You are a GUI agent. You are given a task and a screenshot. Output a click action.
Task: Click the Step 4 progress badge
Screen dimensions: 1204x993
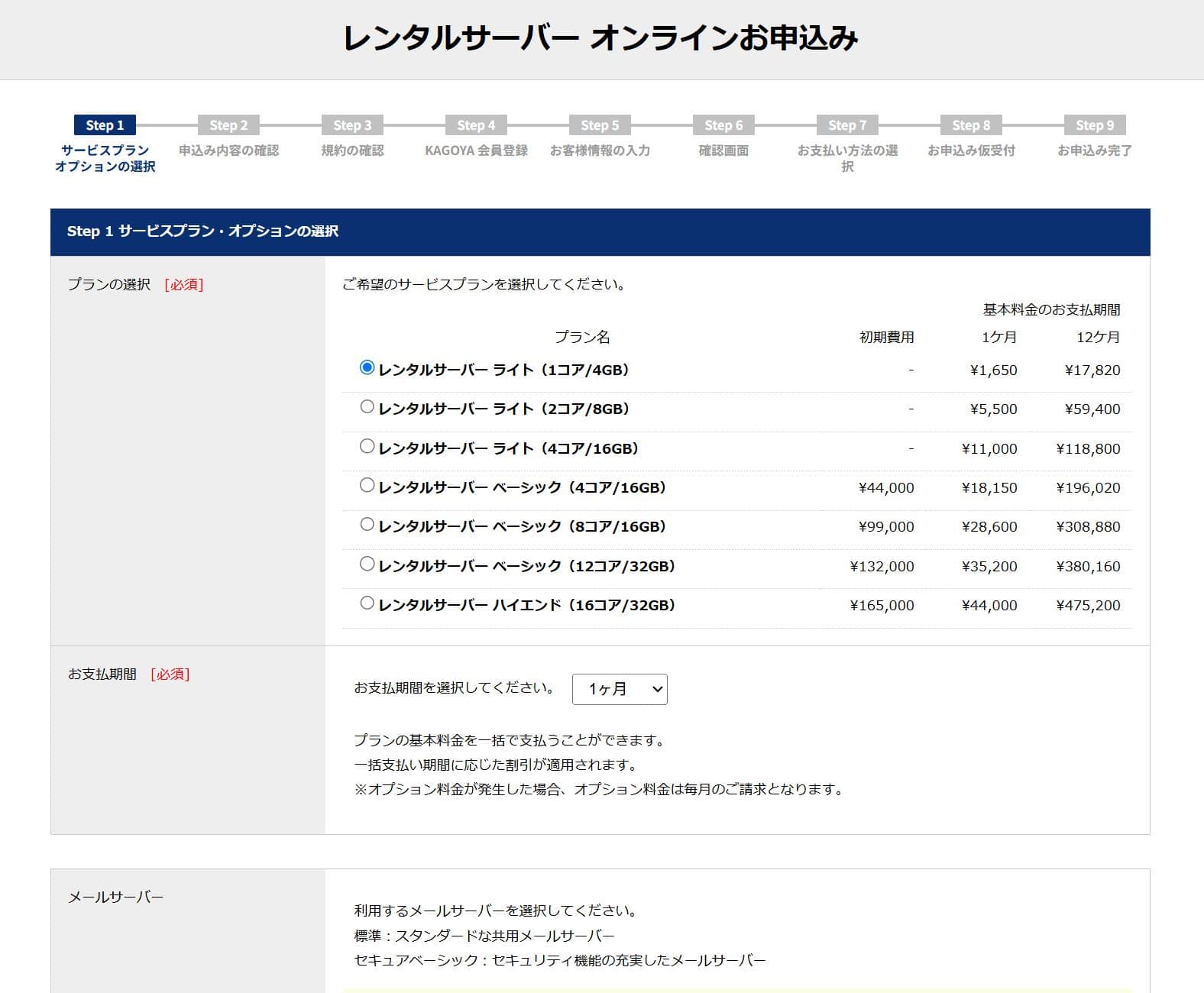[x=476, y=125]
